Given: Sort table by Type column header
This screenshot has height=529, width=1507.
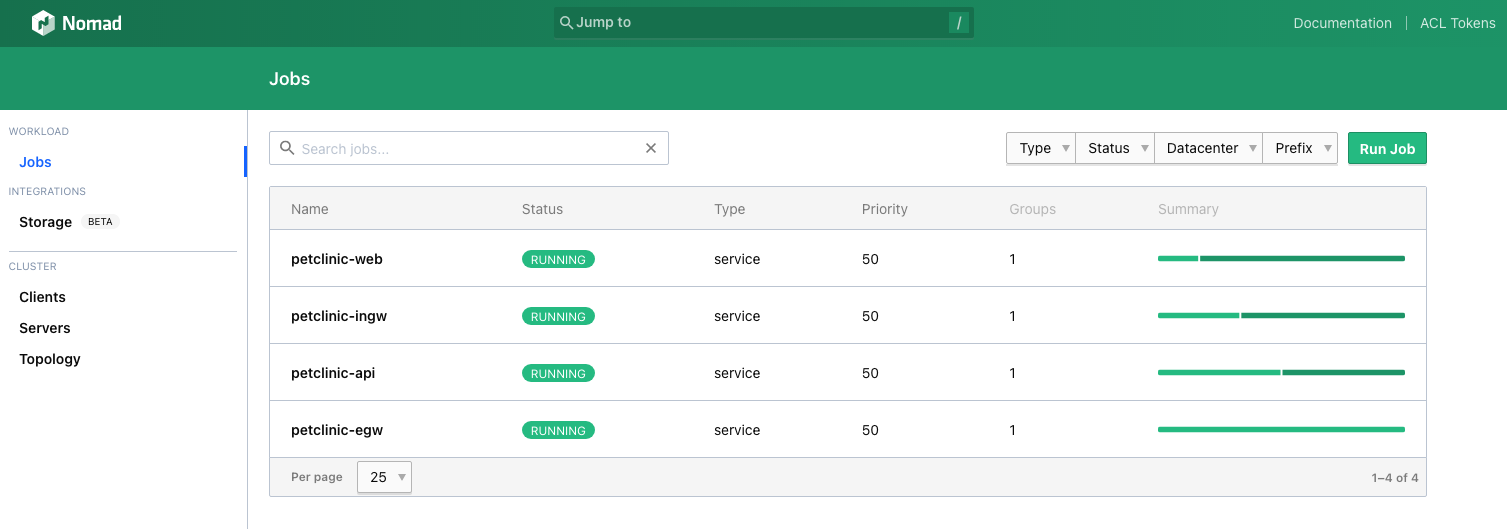Looking at the screenshot, I should tap(729, 209).
